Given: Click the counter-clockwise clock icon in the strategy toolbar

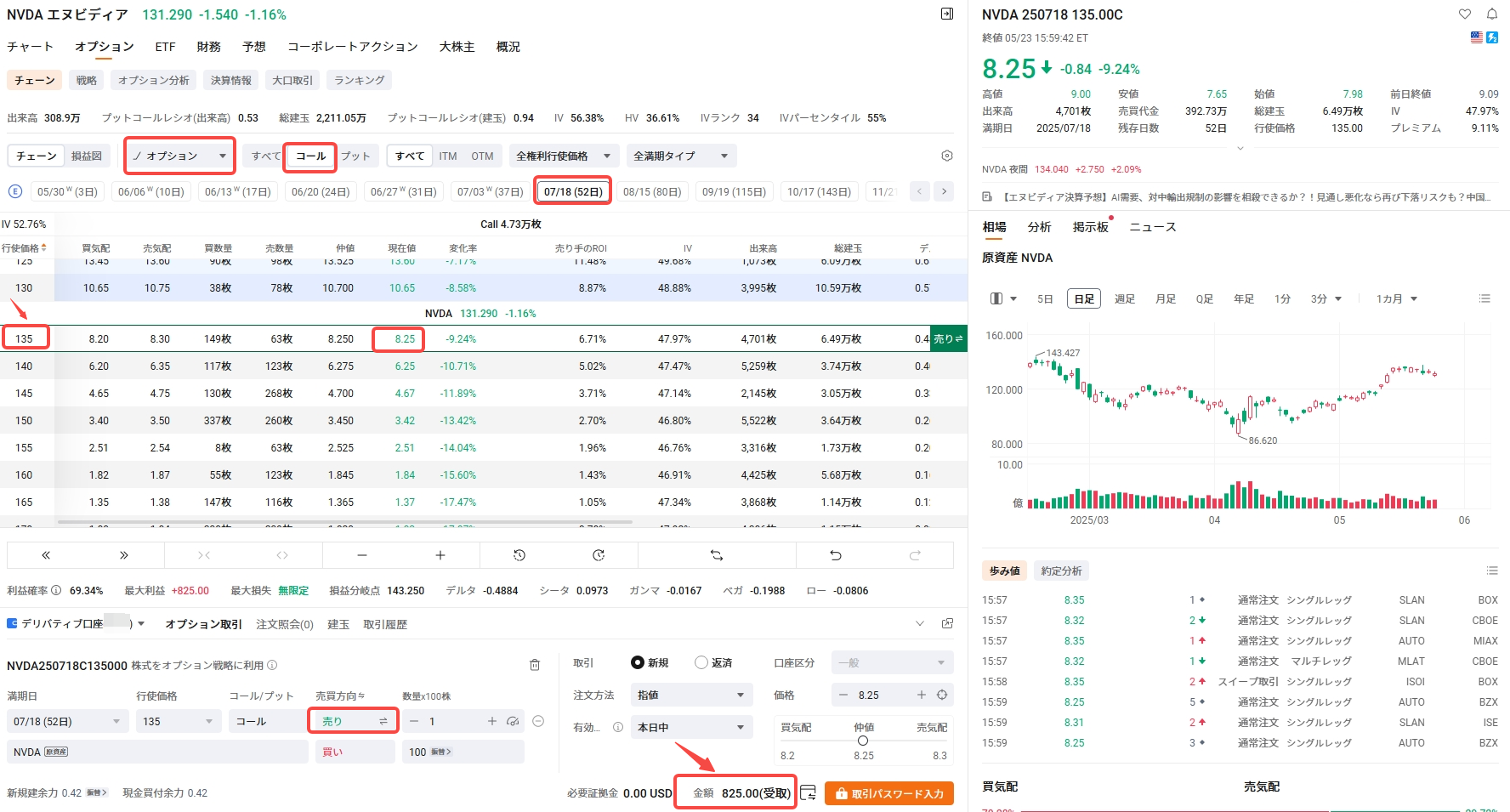Looking at the screenshot, I should pyautogui.click(x=519, y=555).
